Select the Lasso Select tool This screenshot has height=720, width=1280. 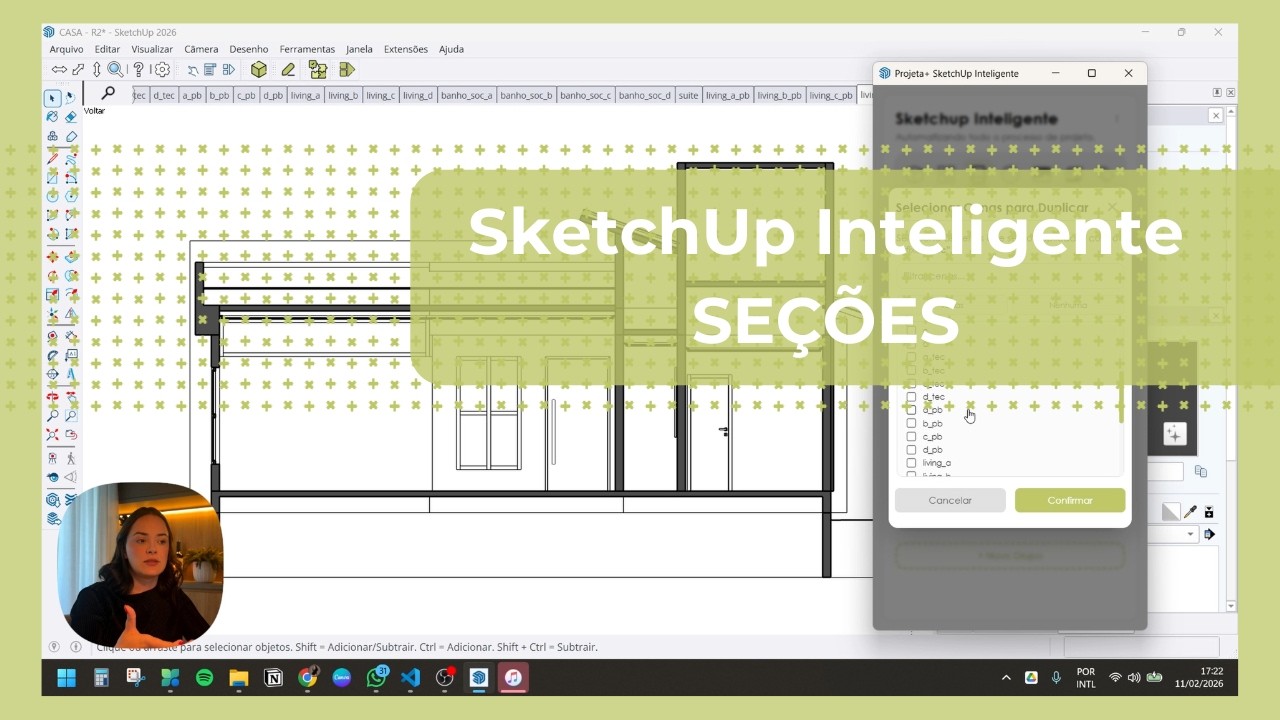pos(71,98)
